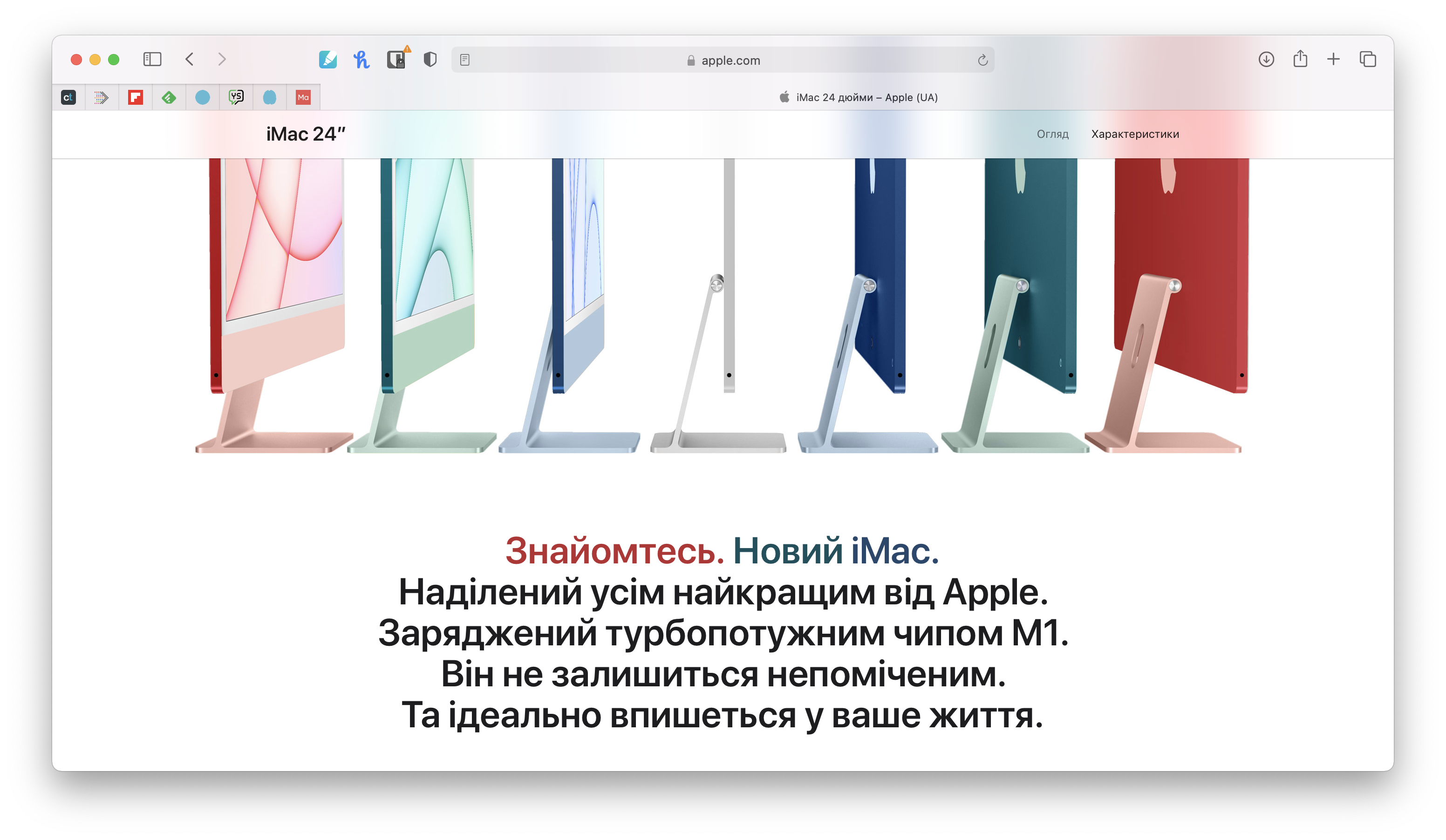
Task: Enter full screen with green button
Action: pos(114,60)
